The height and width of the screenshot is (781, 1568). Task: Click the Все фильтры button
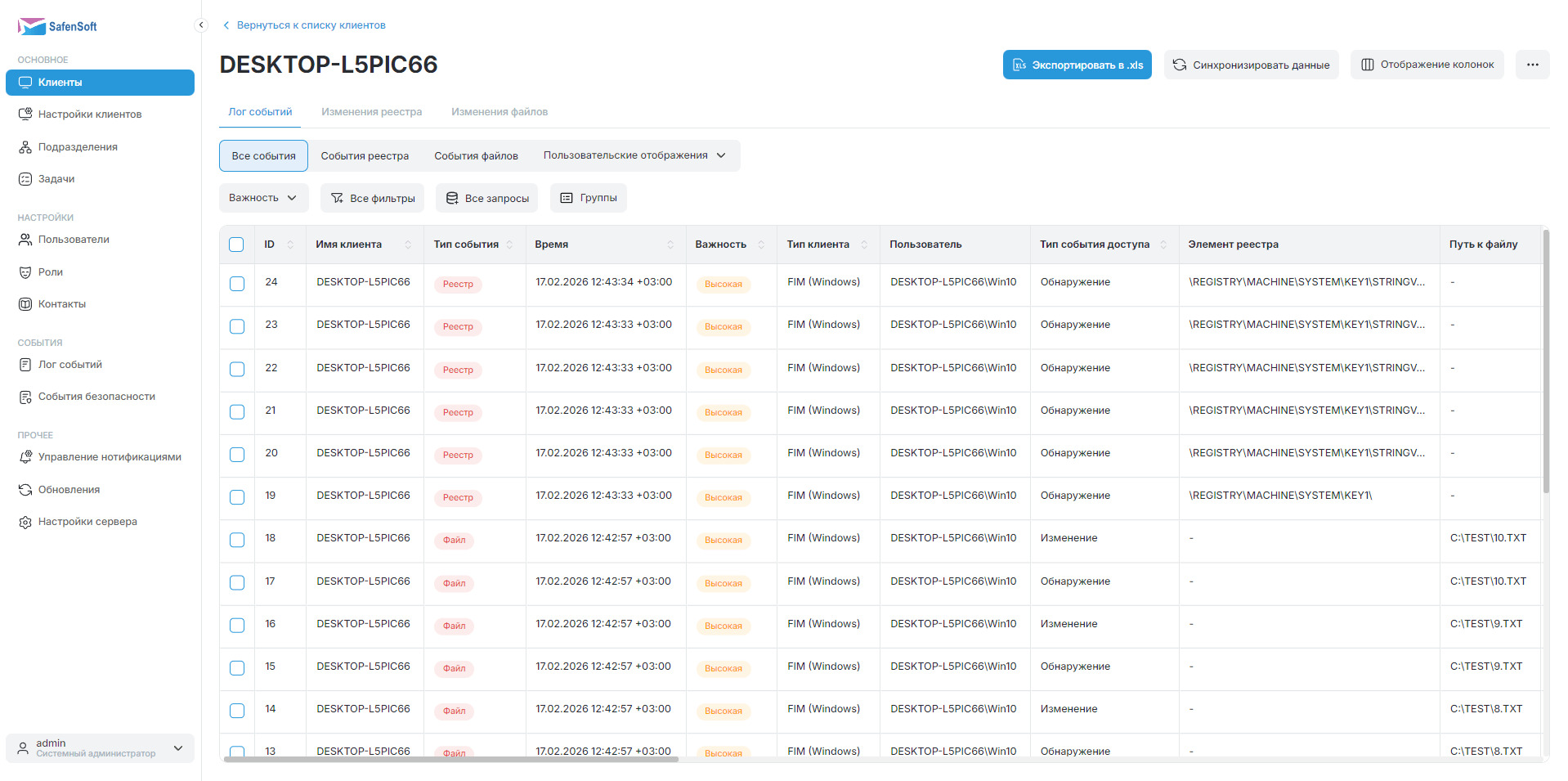[372, 198]
